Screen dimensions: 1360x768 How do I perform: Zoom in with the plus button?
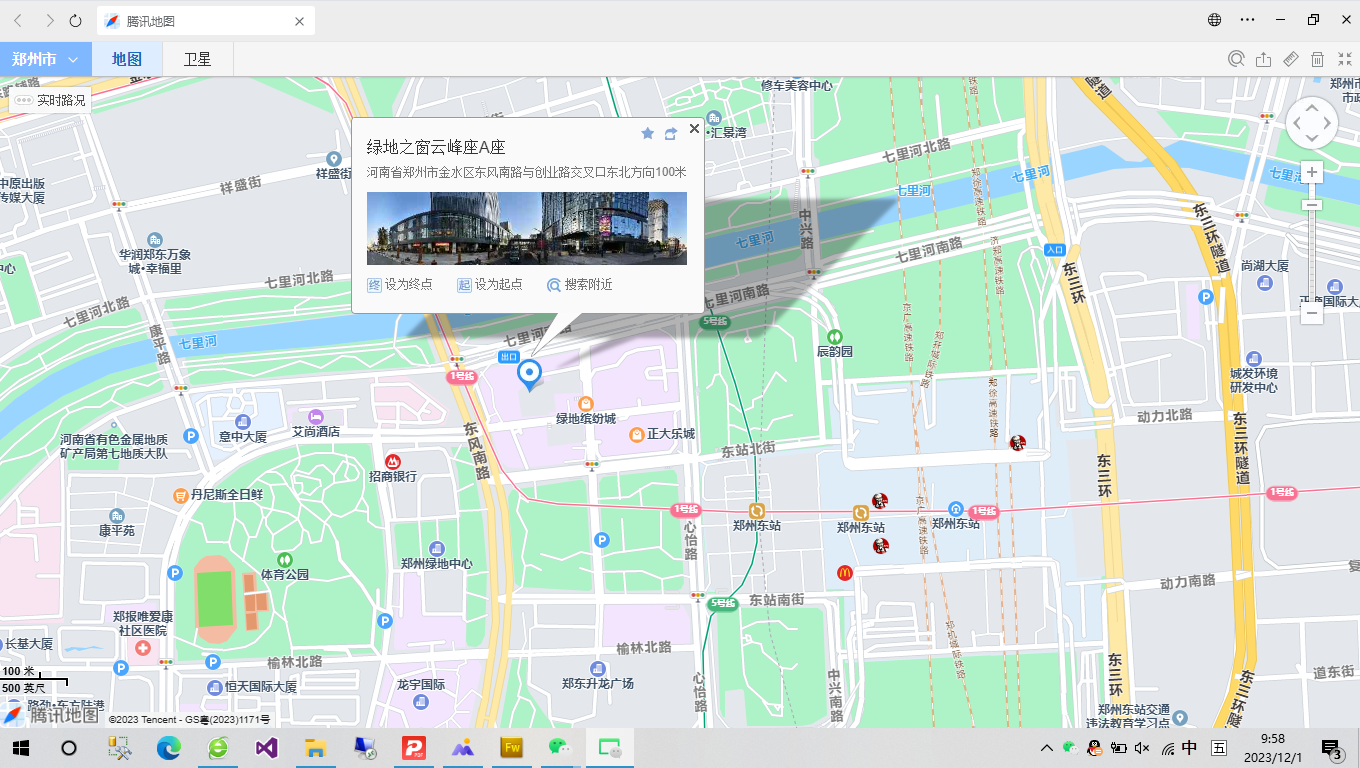pyautogui.click(x=1313, y=173)
